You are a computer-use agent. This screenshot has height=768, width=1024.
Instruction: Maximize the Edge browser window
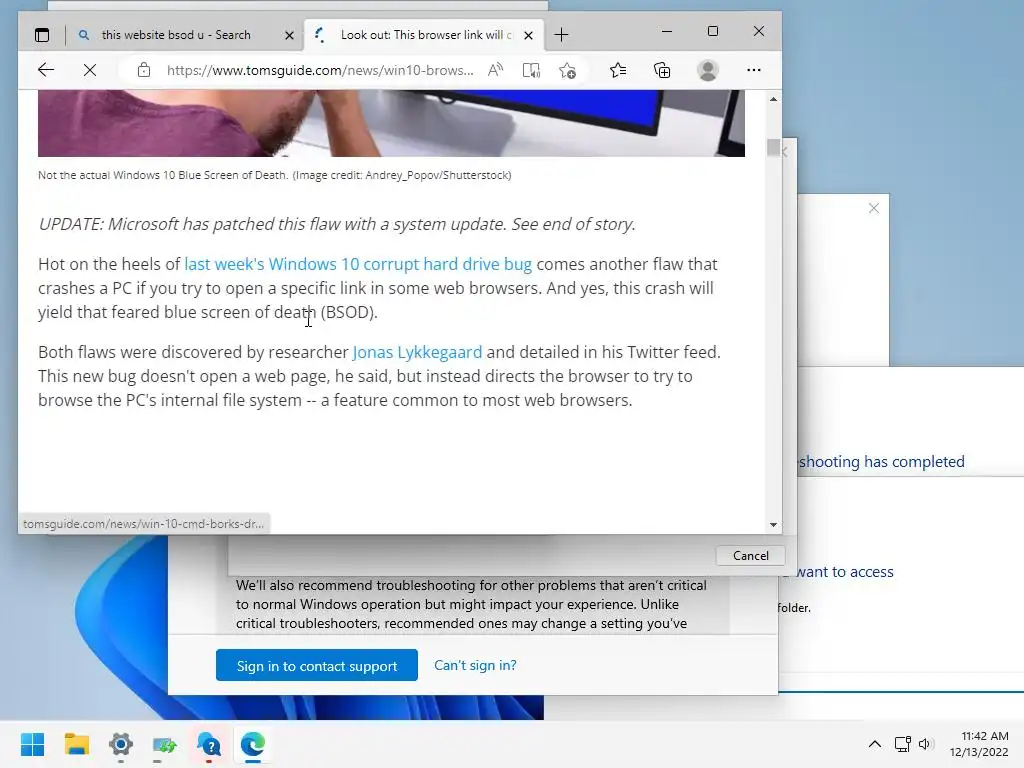[x=712, y=31]
